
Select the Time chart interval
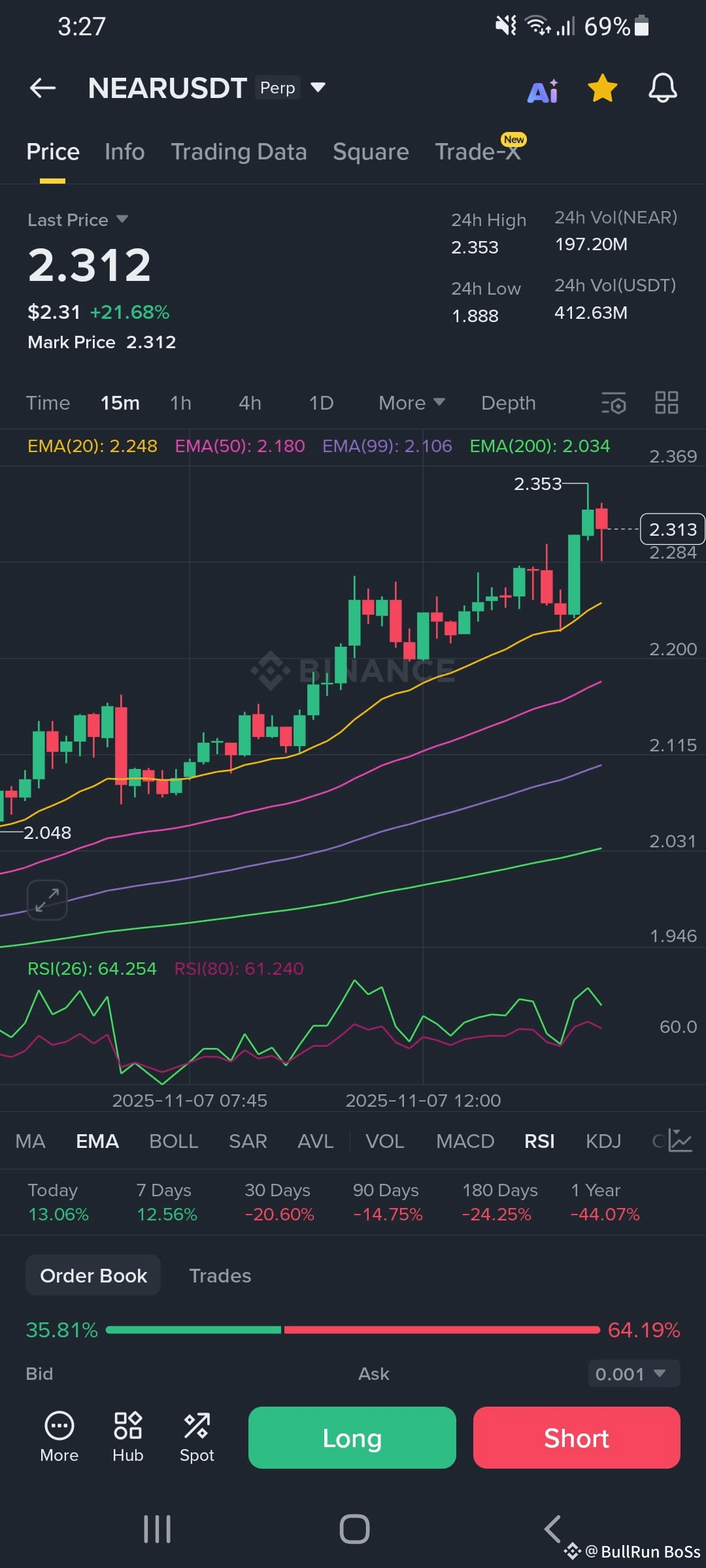tap(48, 403)
